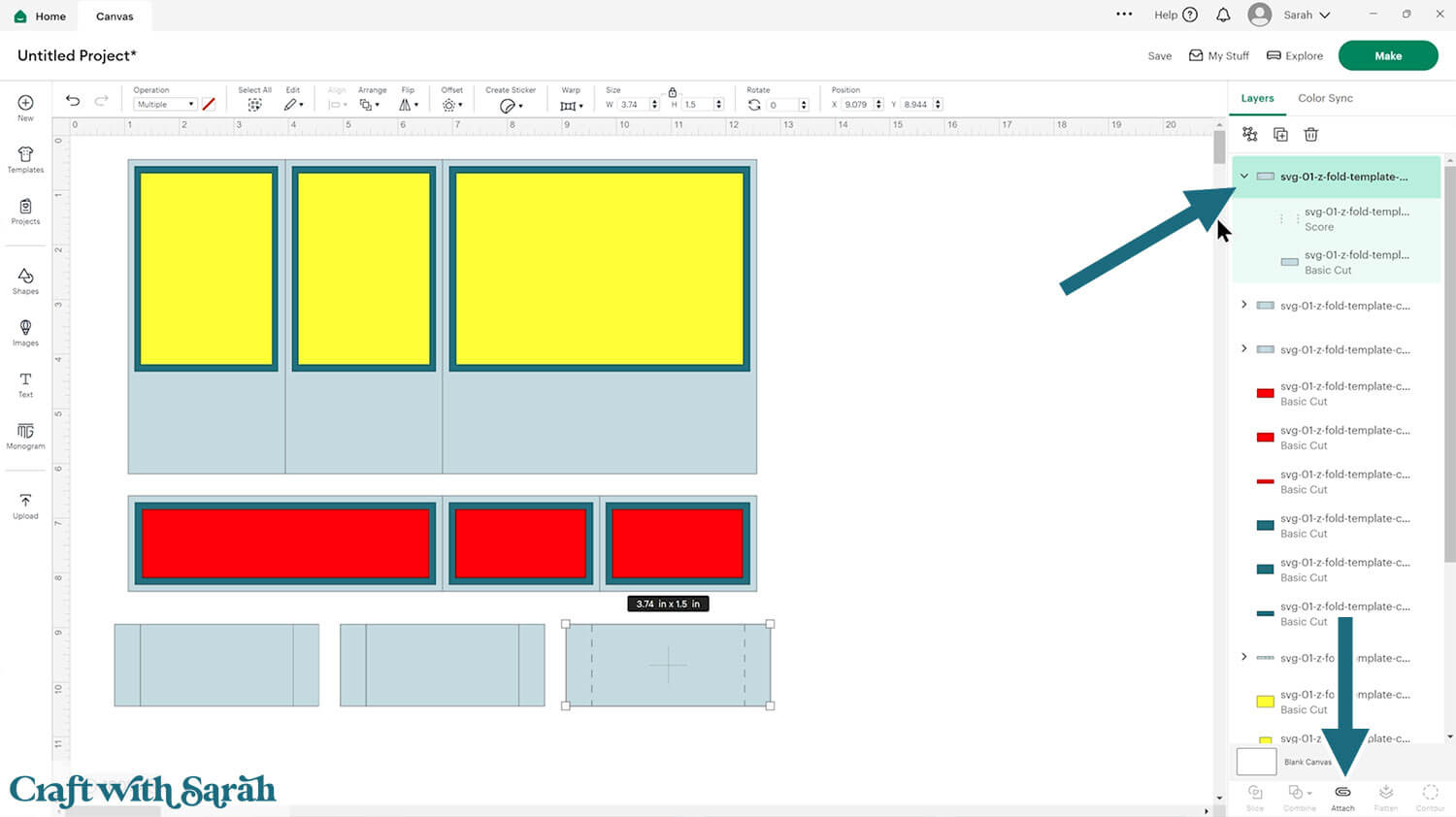Image resolution: width=1456 pixels, height=817 pixels.
Task: Select the Color Sync tab
Action: tap(1325, 98)
